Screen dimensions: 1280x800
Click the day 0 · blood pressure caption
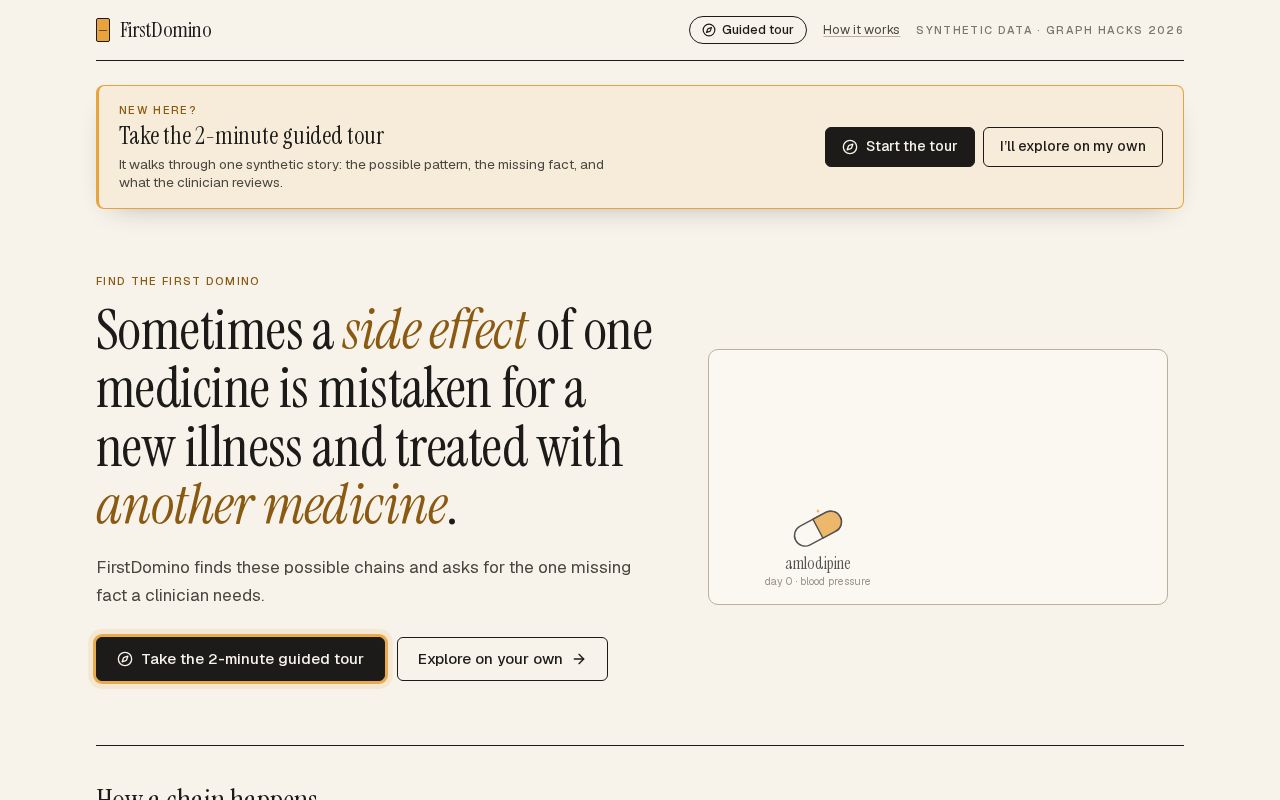click(x=818, y=582)
